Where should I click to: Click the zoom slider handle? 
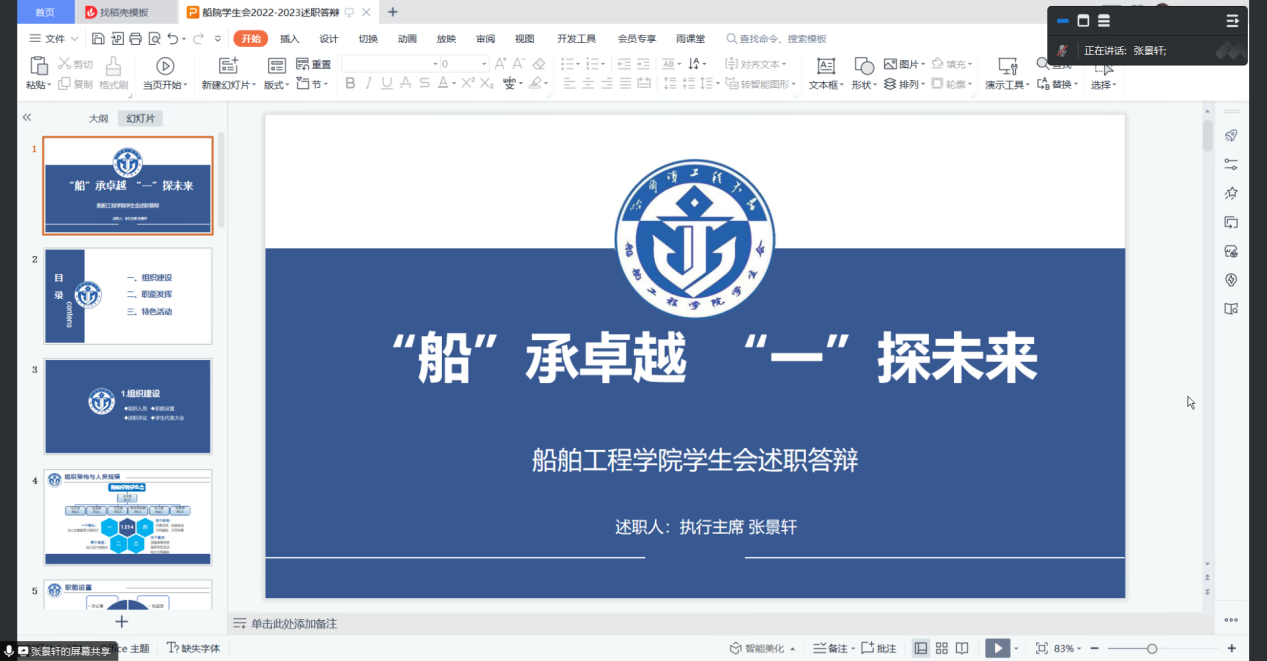1152,648
